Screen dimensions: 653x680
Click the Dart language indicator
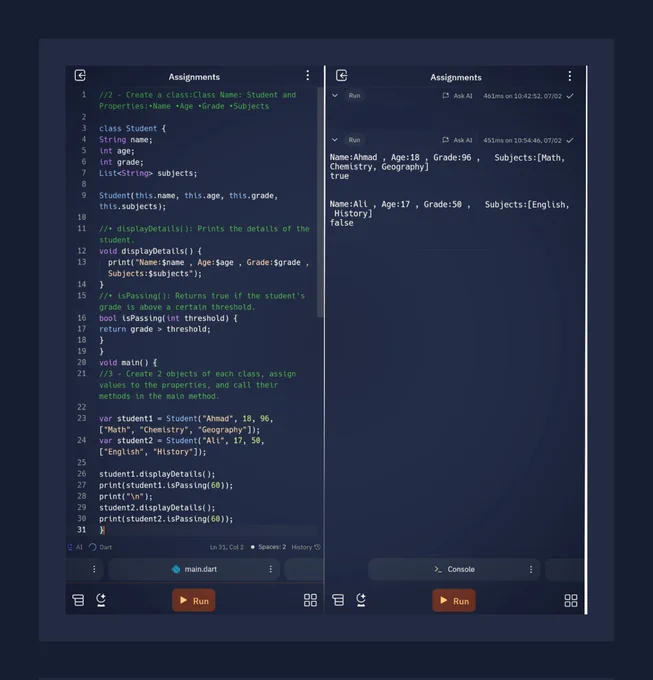[x=101, y=547]
